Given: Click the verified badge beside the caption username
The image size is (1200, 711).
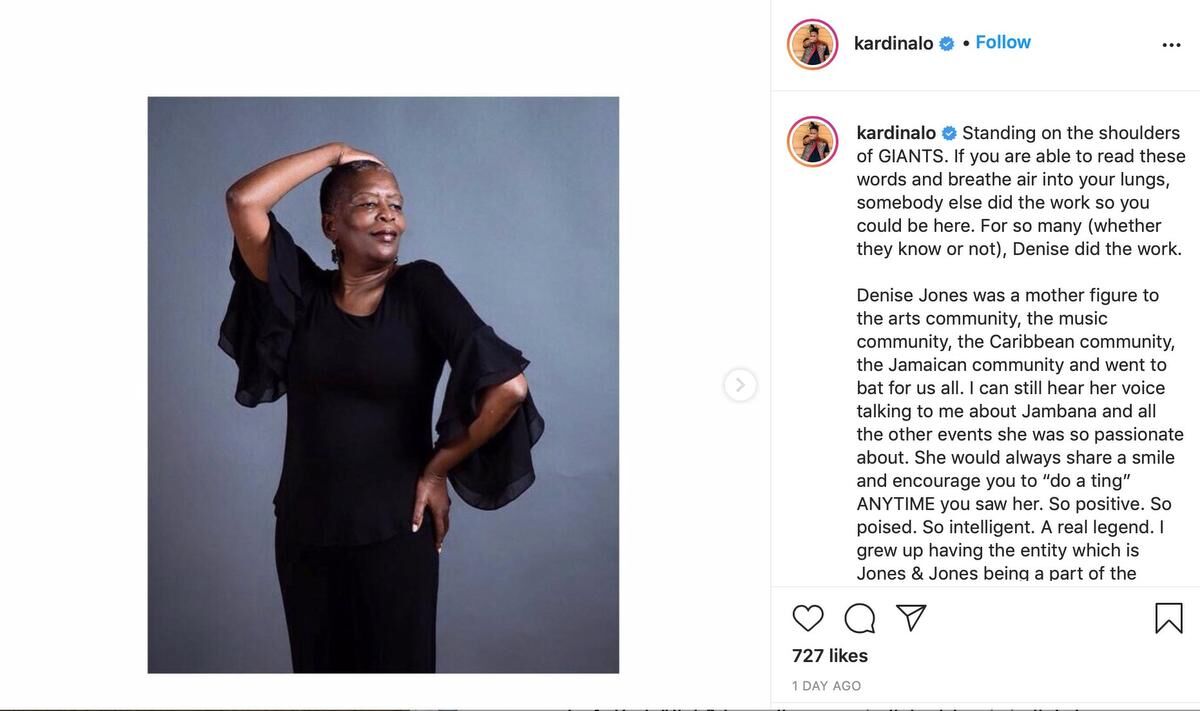Looking at the screenshot, I should [949, 133].
